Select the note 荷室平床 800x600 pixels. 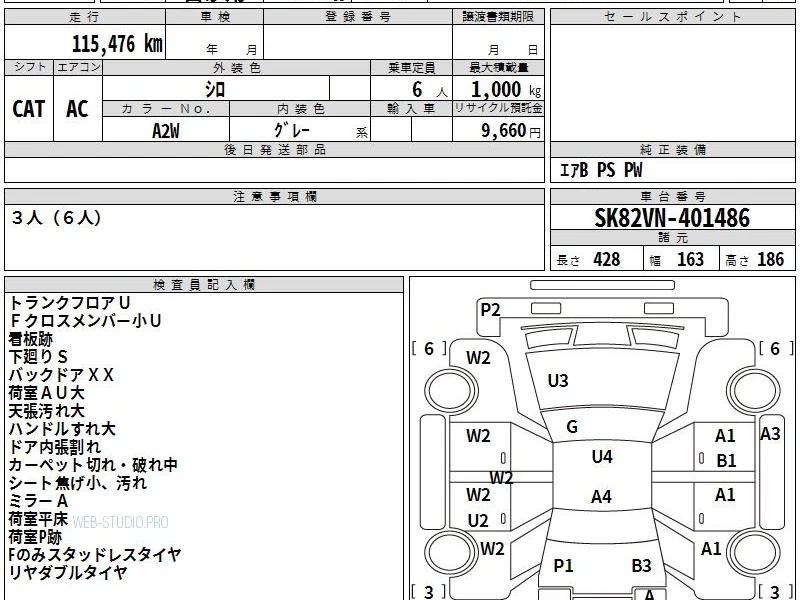[38, 518]
